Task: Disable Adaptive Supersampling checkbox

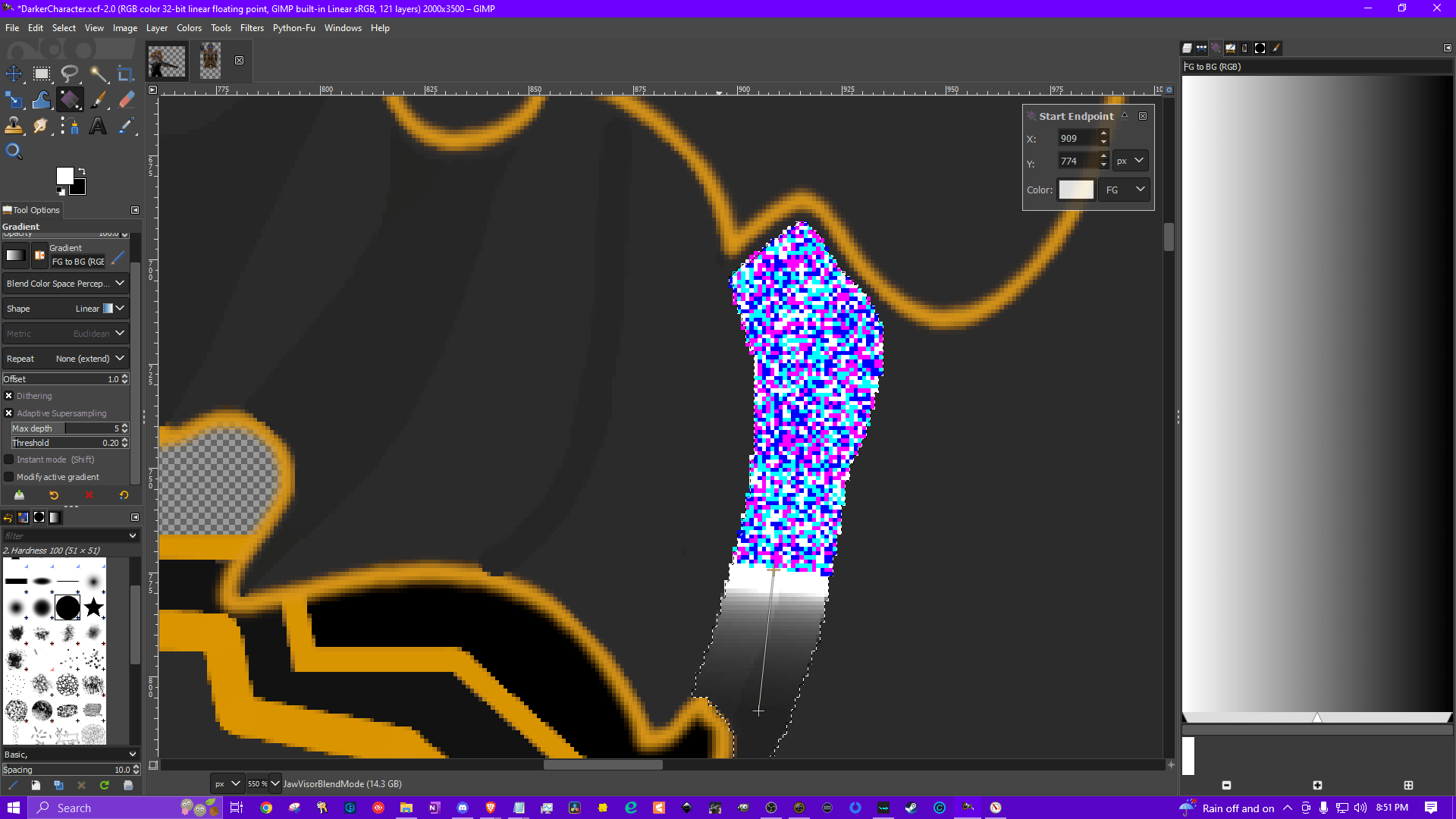Action: tap(9, 413)
